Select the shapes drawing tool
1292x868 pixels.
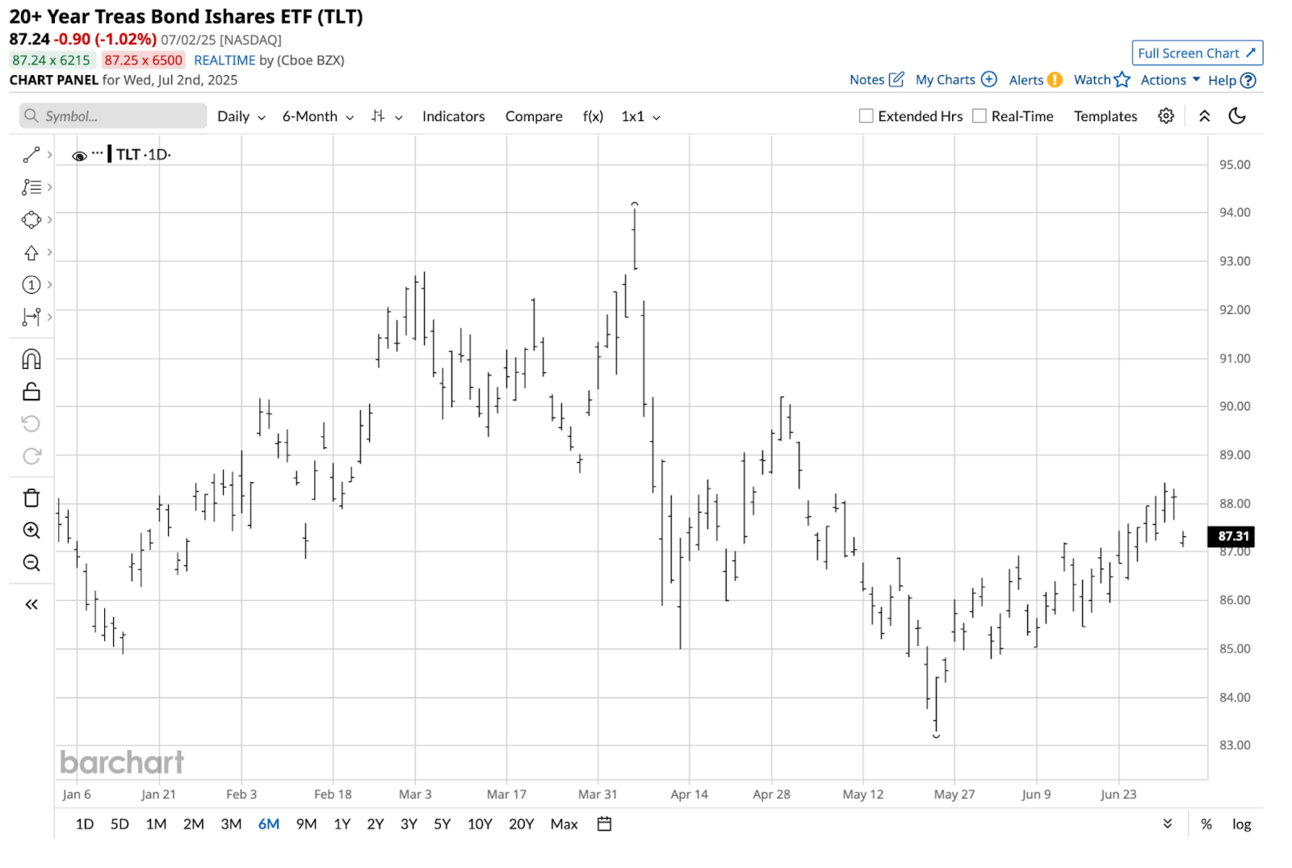coord(31,219)
